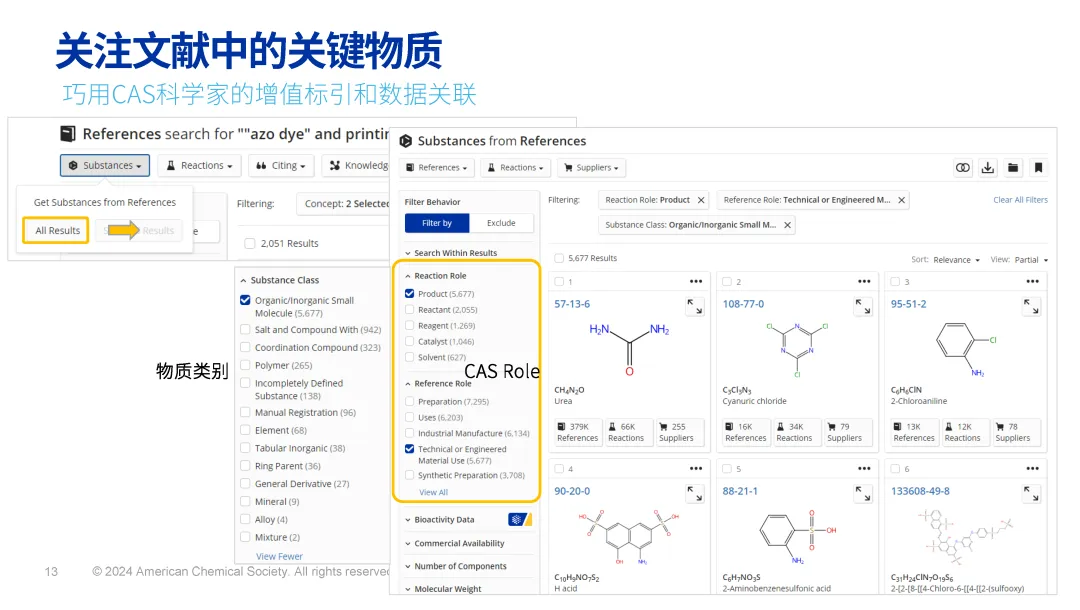Expand structure for substance 133608-49-8
The height and width of the screenshot is (610, 1080).
(1031, 494)
